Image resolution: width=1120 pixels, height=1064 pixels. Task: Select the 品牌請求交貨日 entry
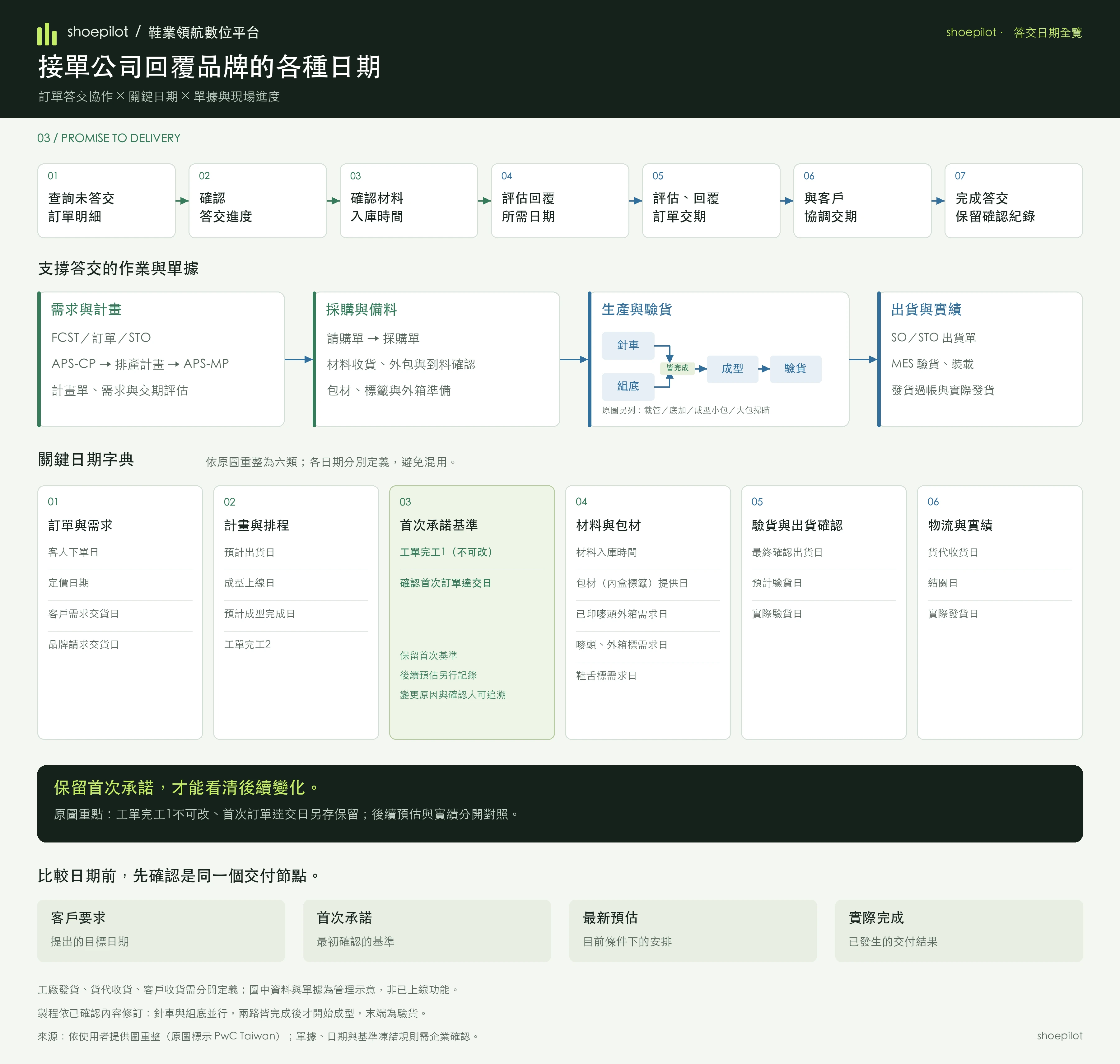click(x=83, y=644)
